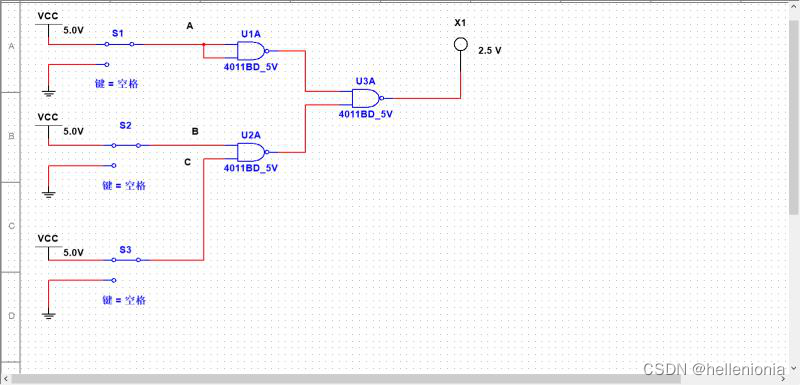Select NAND gate U2A
Image resolution: width=800 pixels, height=385 pixels.
[254, 152]
